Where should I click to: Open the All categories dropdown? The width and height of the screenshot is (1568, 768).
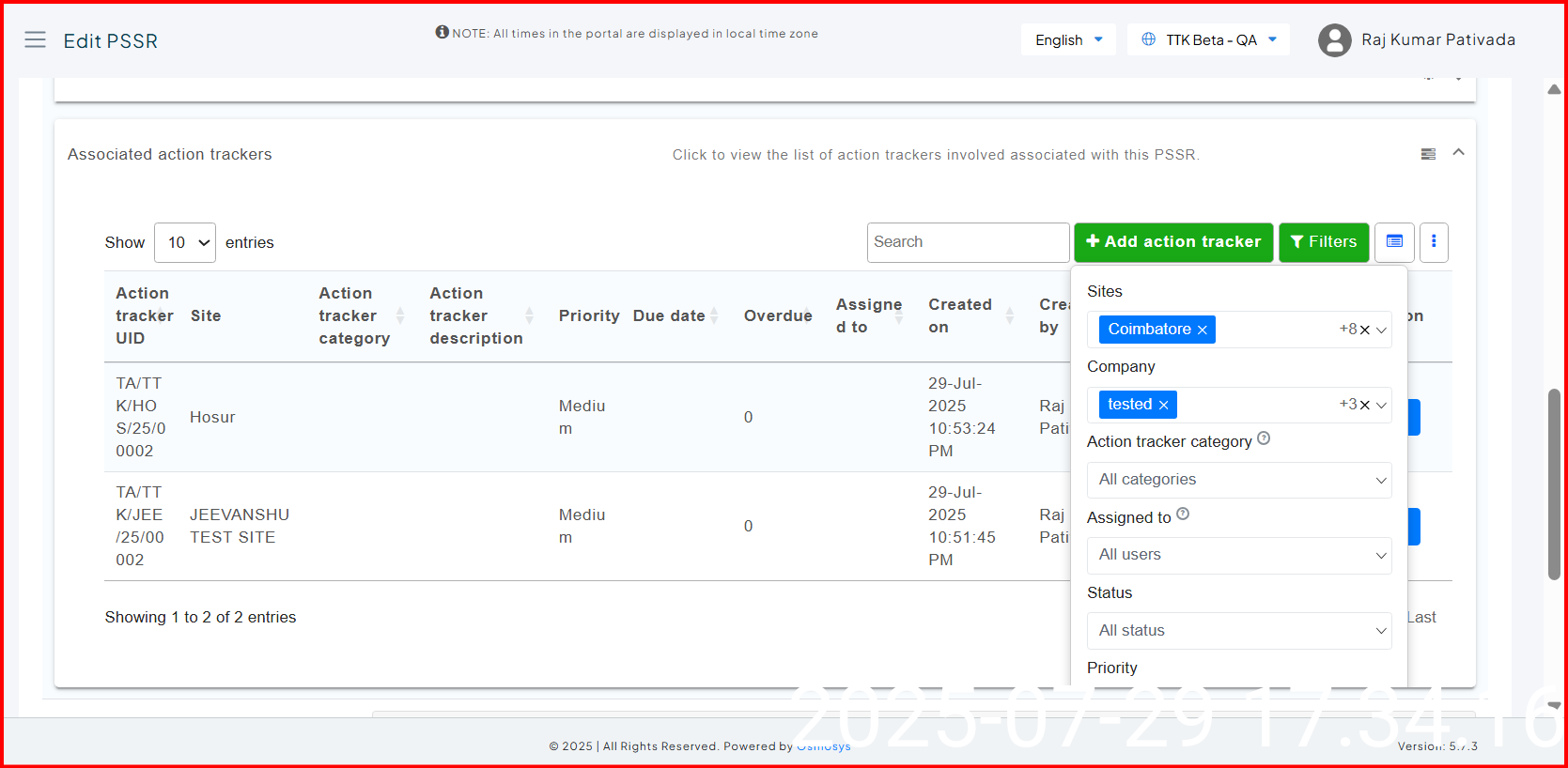[1239, 480]
